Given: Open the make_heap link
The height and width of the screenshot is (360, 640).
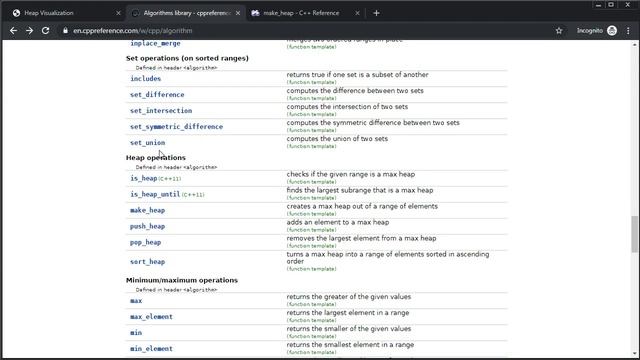Looking at the screenshot, I should pos(147,210).
